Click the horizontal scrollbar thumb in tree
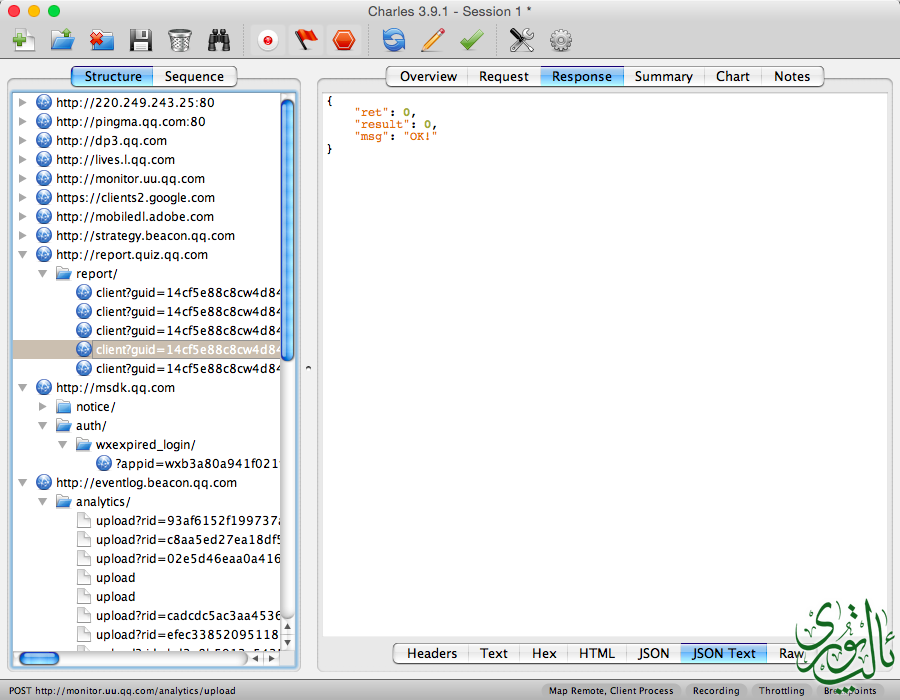 tap(39, 658)
